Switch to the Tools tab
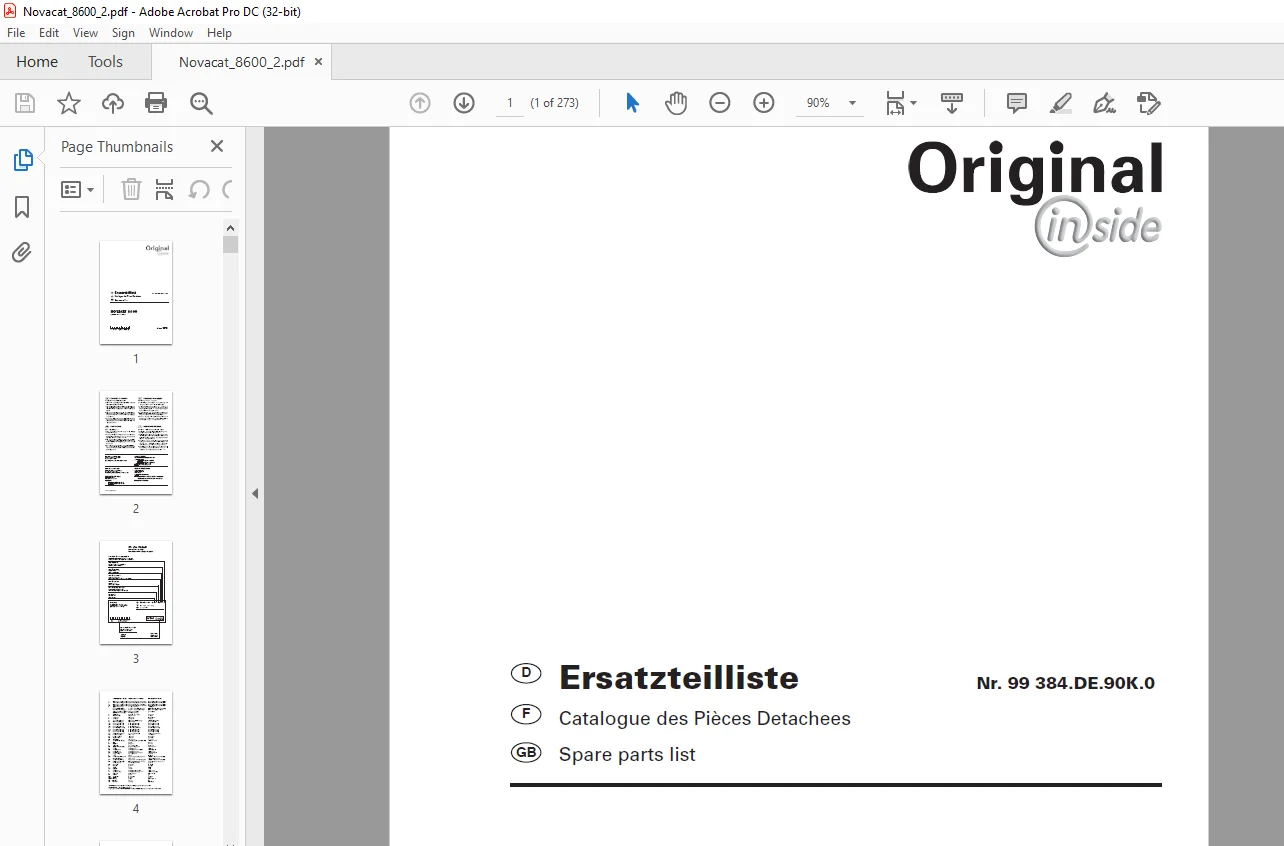The height and width of the screenshot is (846, 1284). click(105, 62)
